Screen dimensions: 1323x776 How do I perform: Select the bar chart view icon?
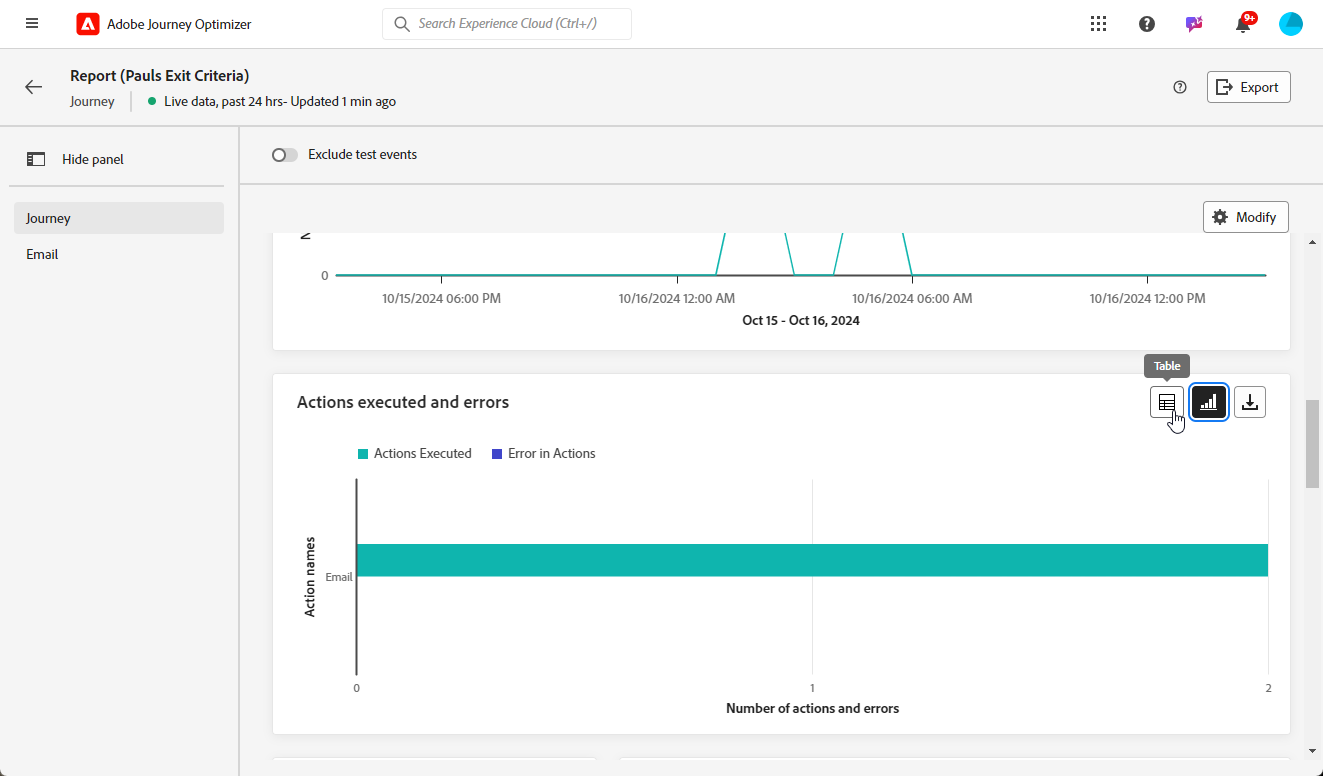click(x=1209, y=402)
